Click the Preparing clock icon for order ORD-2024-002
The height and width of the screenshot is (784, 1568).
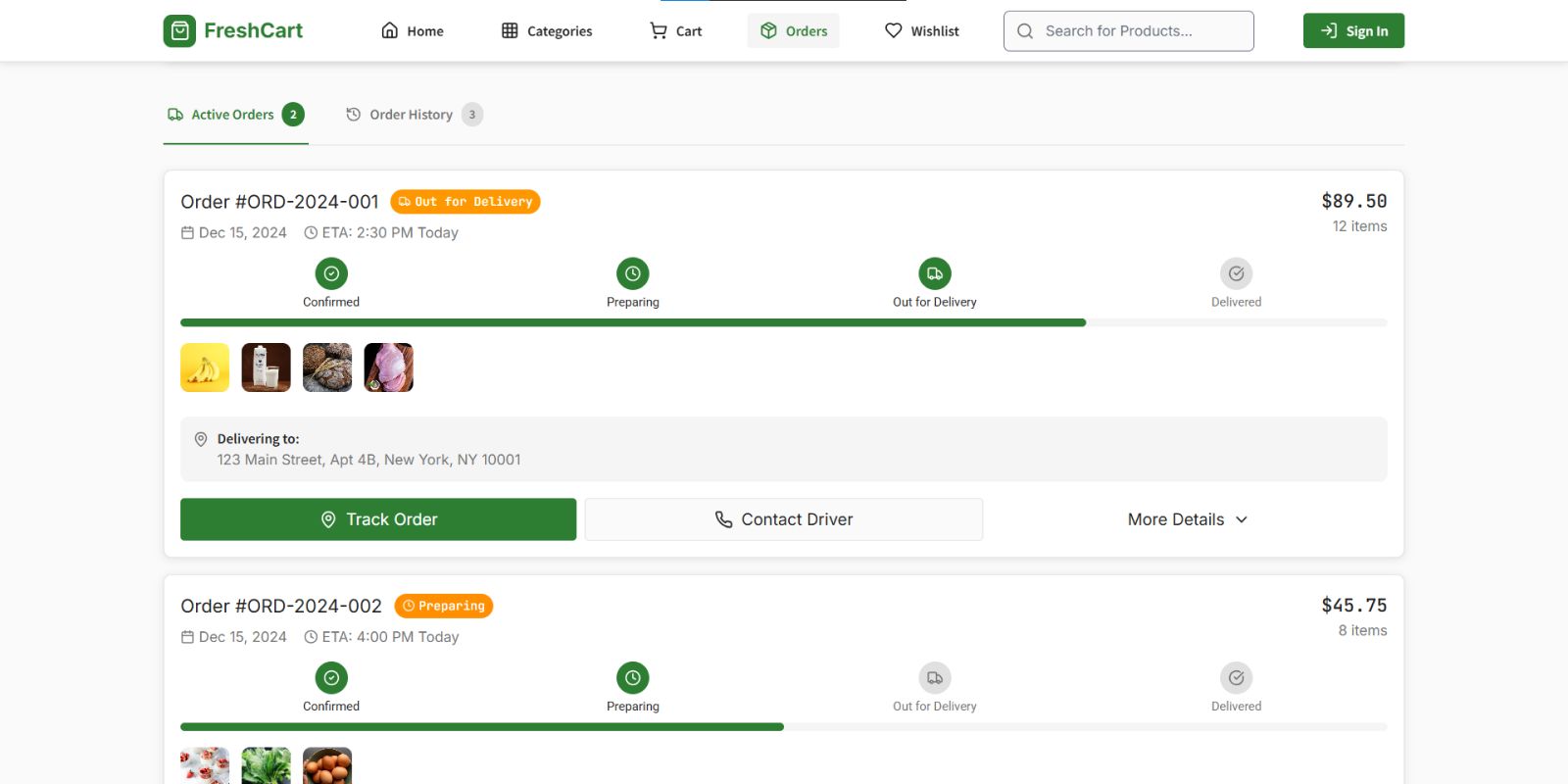click(633, 678)
